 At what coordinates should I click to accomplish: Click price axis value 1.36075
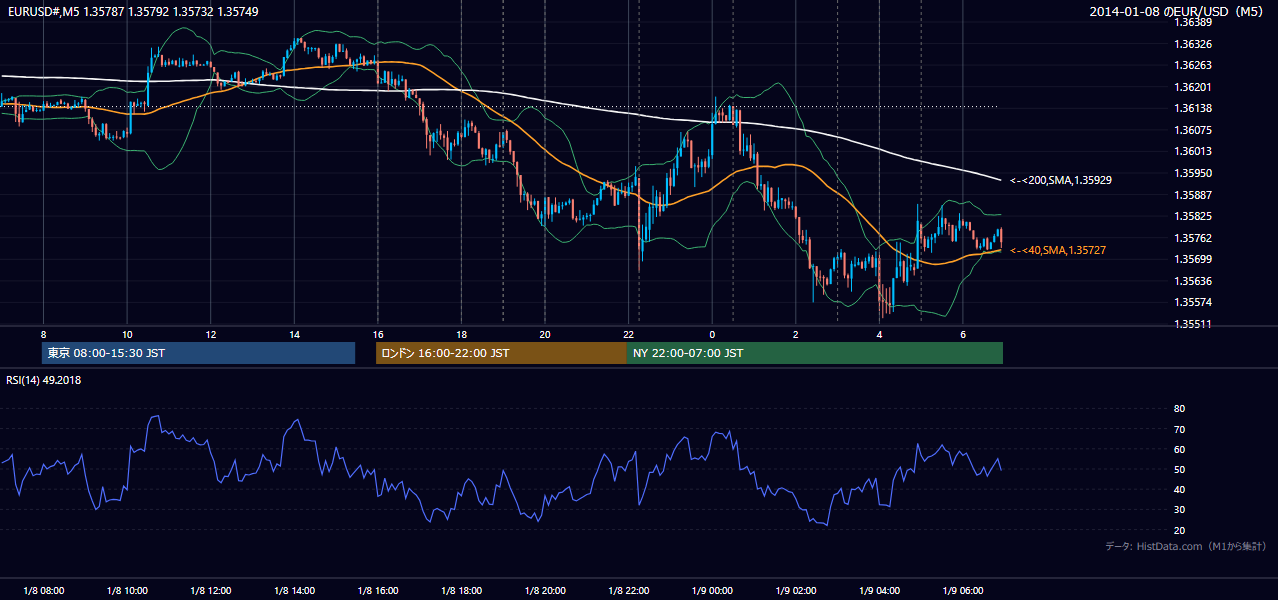click(x=1193, y=130)
